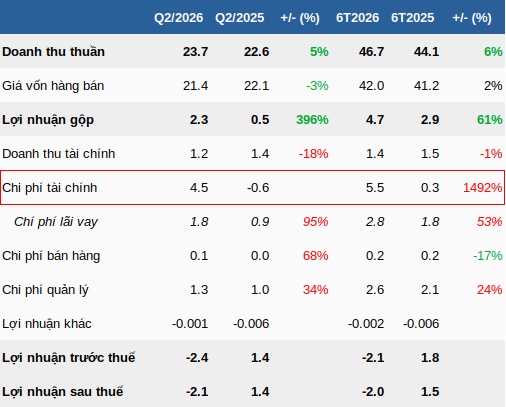Click the Q2/2025 column header
The image size is (506, 407).
coord(239,18)
